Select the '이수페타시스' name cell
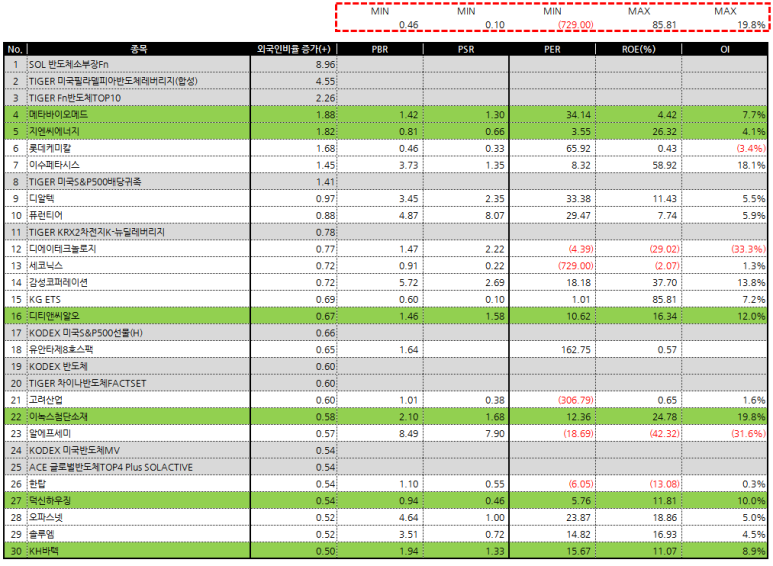Viewport: 773px width, 566px height. pyautogui.click(x=139, y=165)
